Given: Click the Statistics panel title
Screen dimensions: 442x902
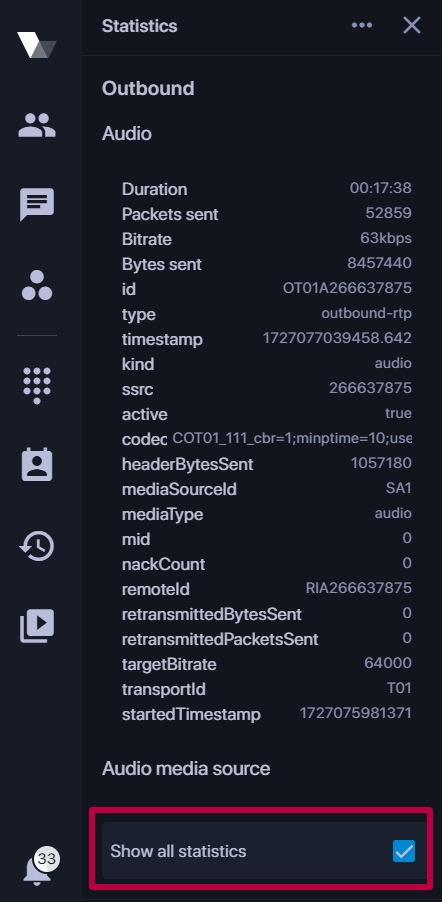Looking at the screenshot, I should pos(139,26).
